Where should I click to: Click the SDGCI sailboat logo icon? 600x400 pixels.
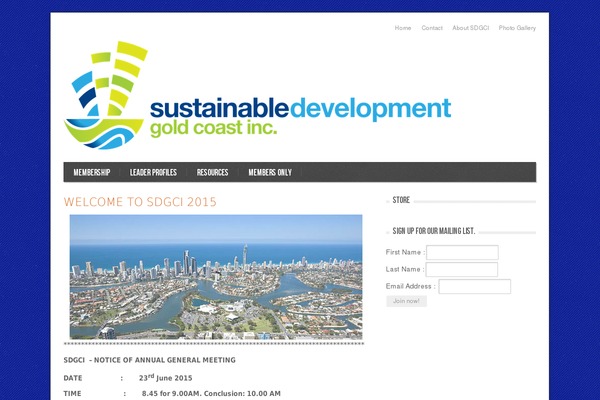tap(104, 95)
